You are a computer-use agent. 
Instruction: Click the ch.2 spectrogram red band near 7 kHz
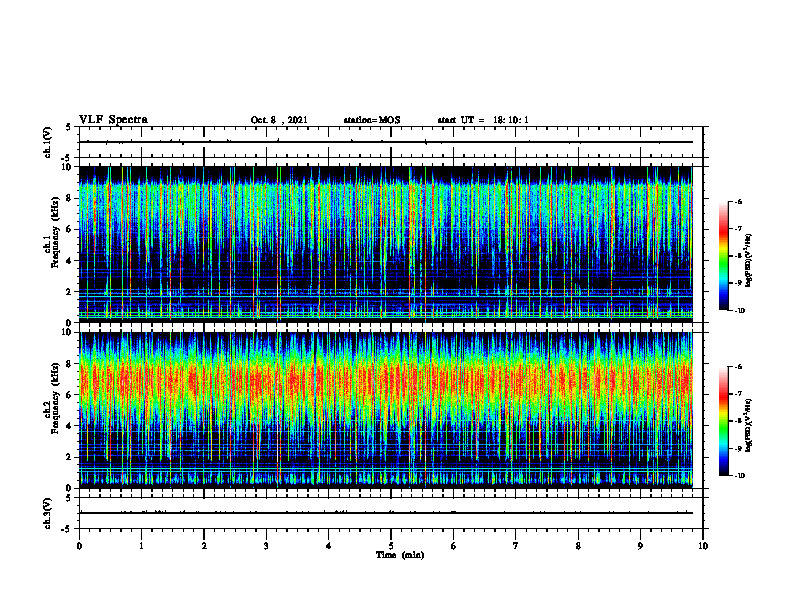(386, 381)
